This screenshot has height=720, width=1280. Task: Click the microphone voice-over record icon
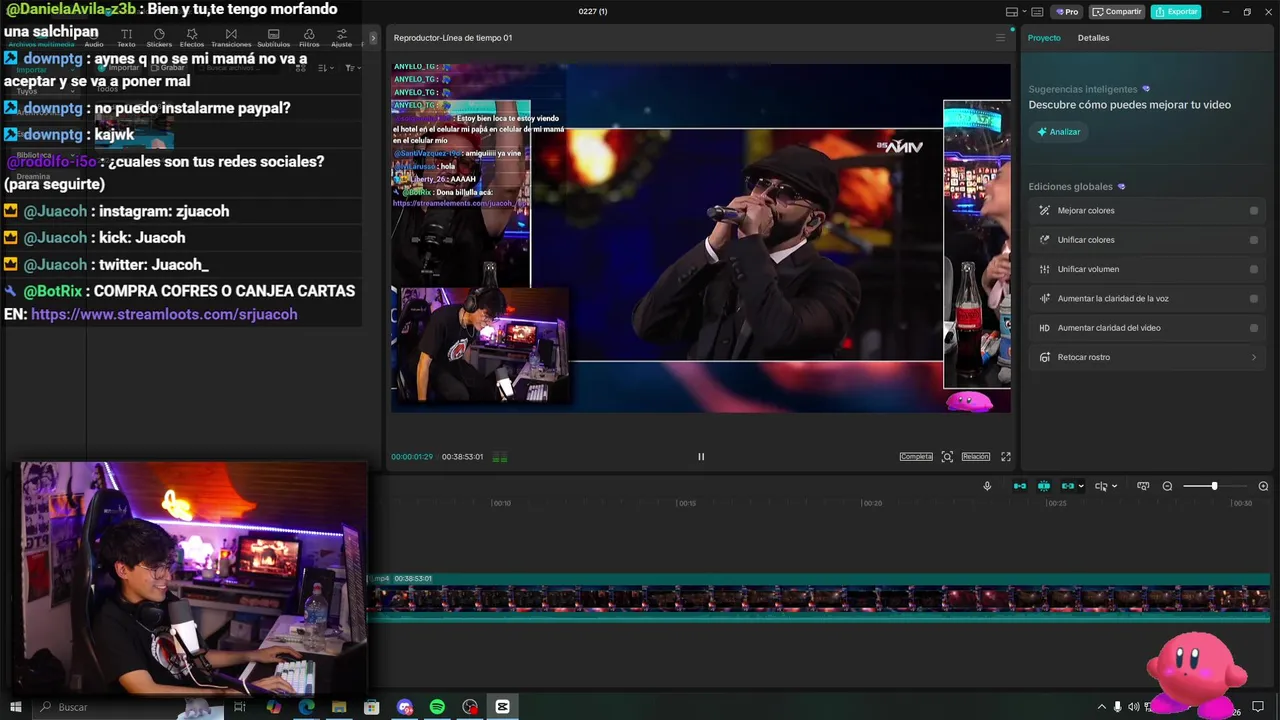coord(987,486)
